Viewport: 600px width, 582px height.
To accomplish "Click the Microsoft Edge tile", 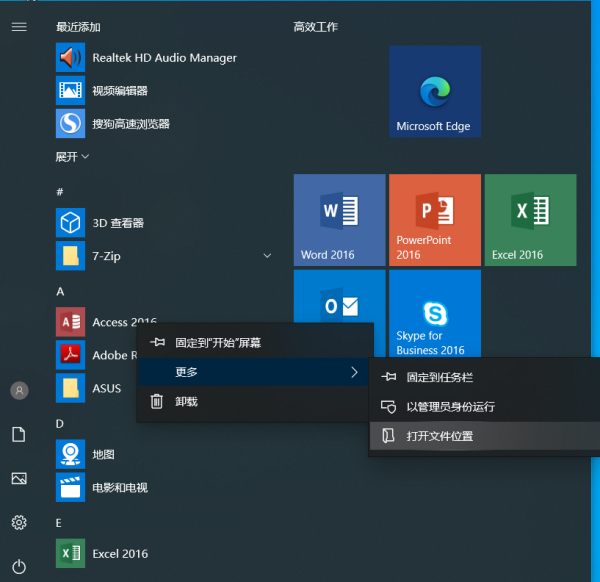I will click(434, 91).
